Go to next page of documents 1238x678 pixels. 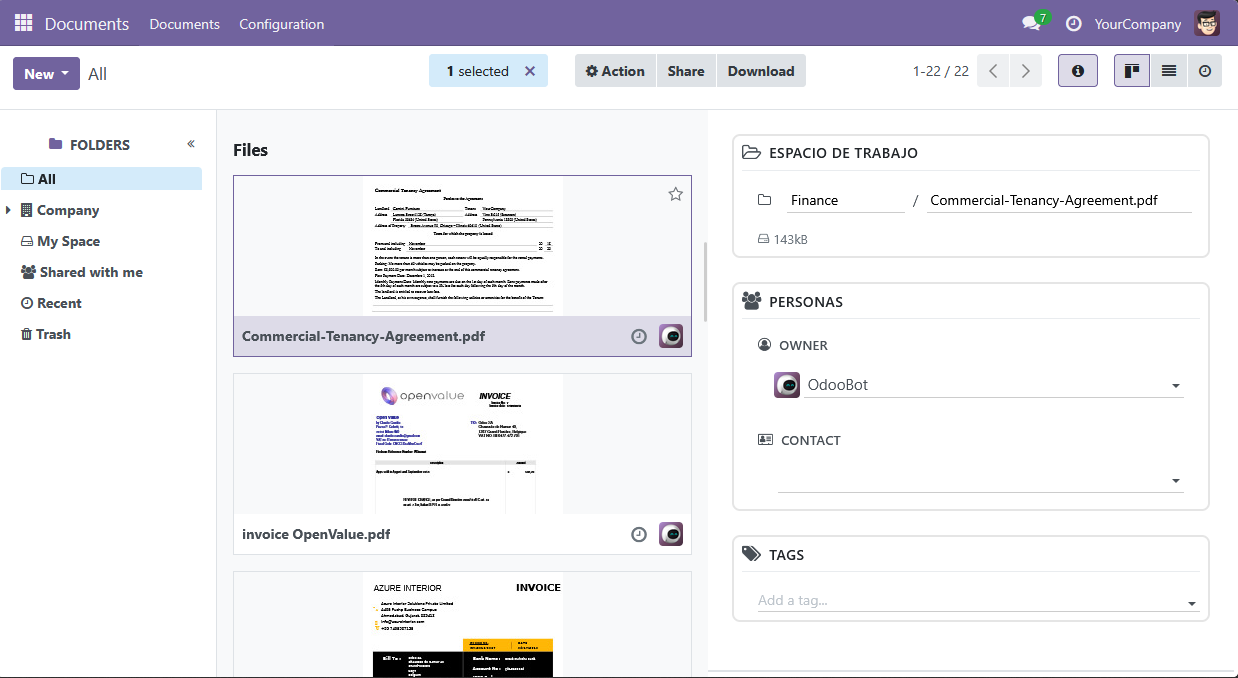(x=1025, y=71)
